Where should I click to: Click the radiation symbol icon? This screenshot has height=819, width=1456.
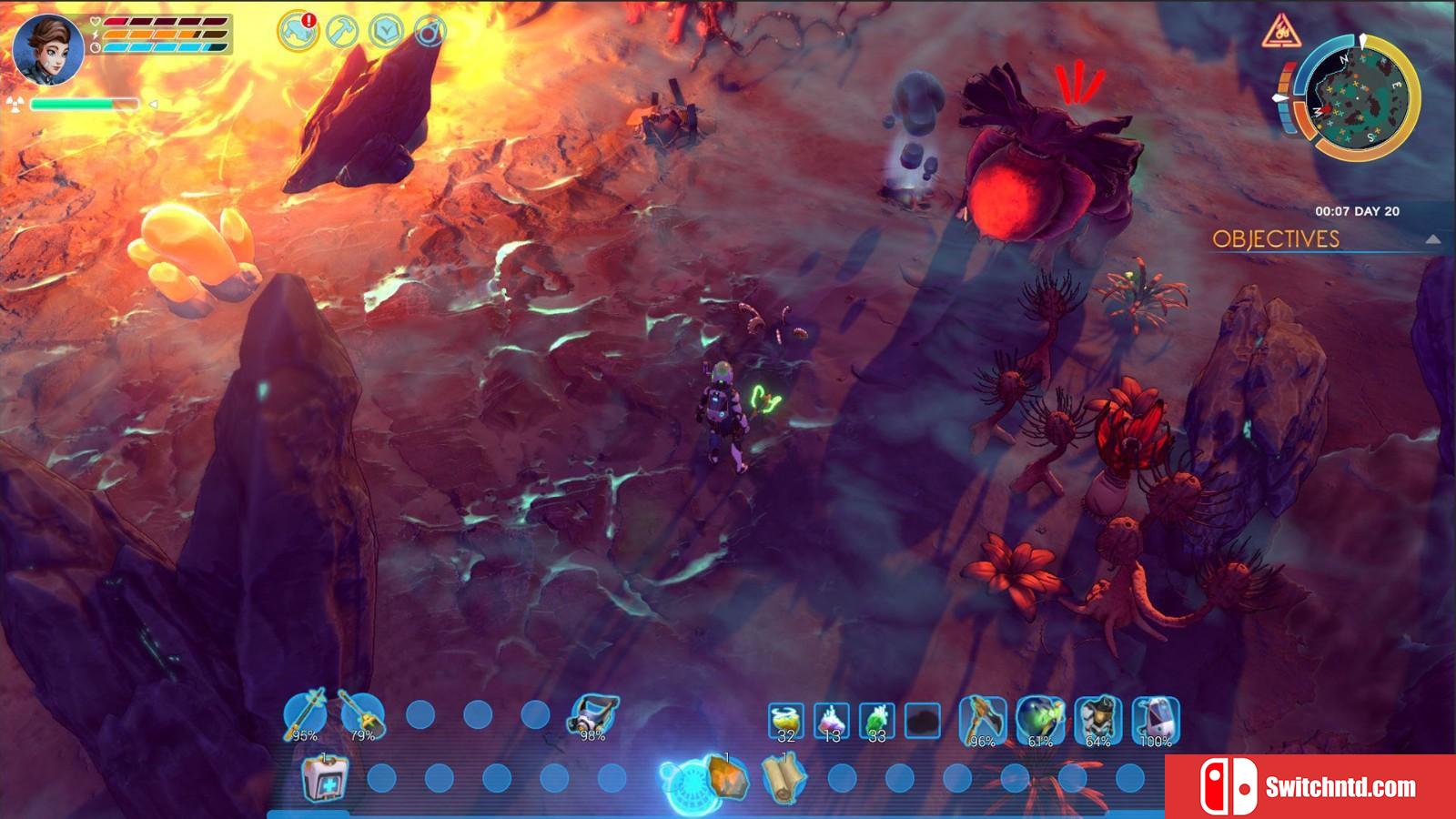(14, 104)
